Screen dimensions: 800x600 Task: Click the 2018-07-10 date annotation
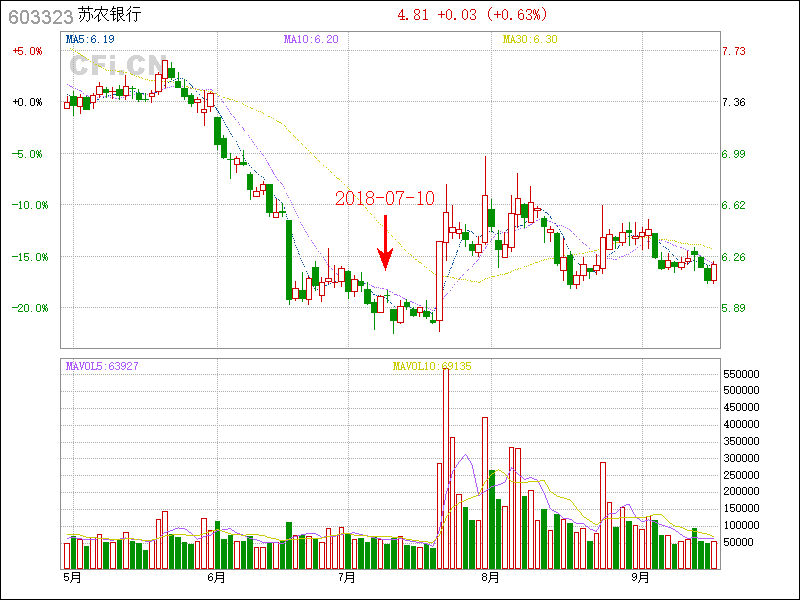point(385,198)
